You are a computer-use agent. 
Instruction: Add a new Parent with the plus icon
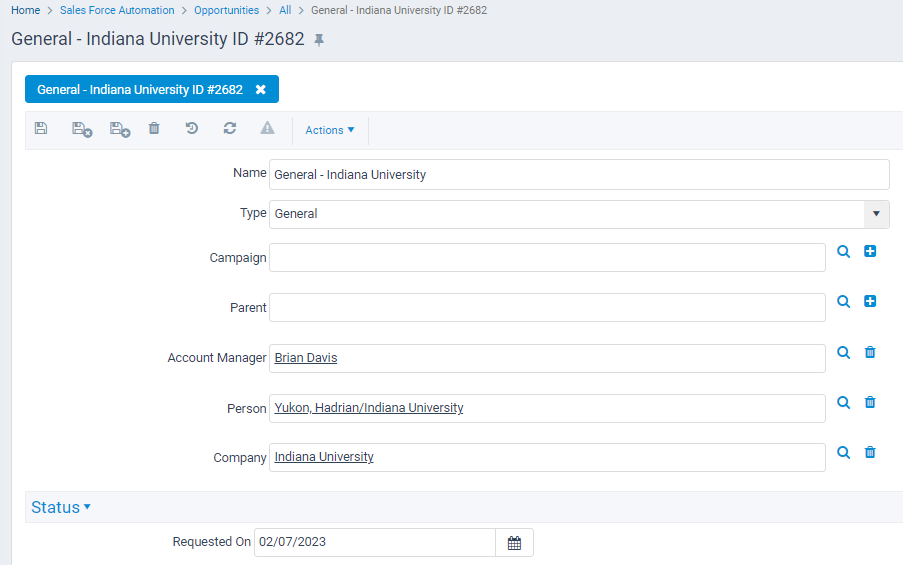pyautogui.click(x=870, y=301)
